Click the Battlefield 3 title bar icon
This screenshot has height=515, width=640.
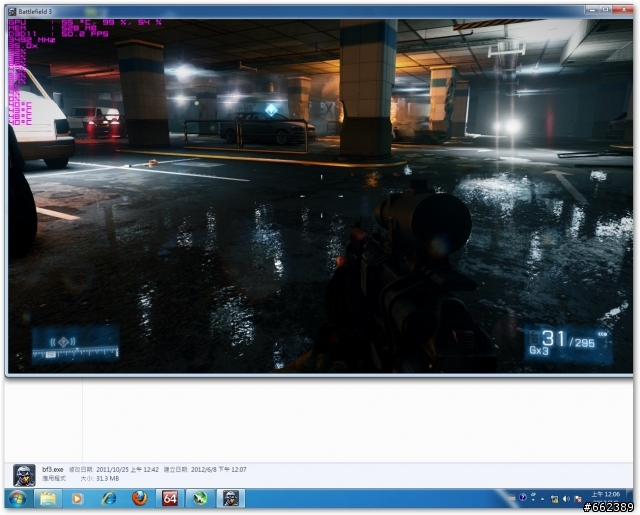pyautogui.click(x=12, y=11)
